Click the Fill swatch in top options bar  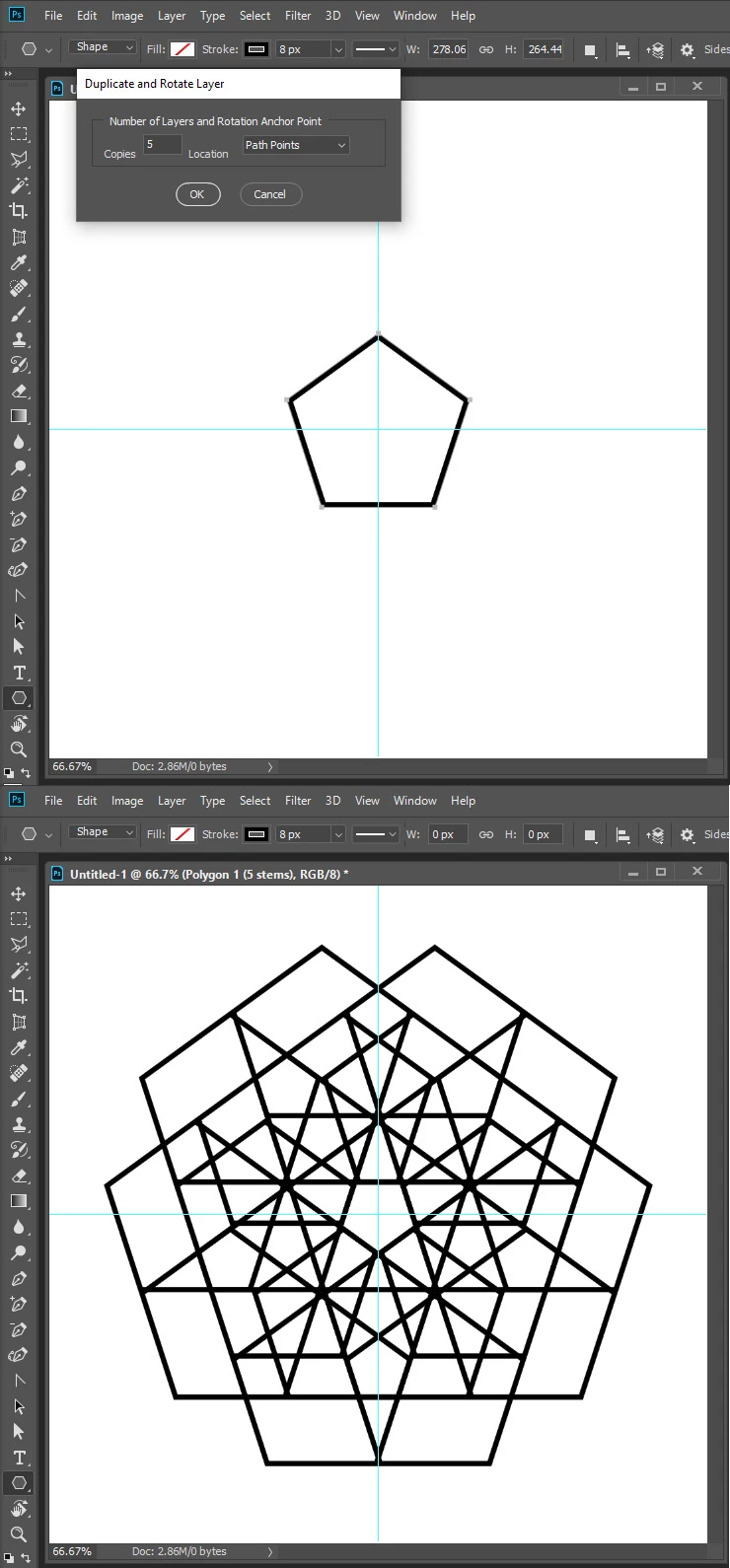[x=182, y=49]
